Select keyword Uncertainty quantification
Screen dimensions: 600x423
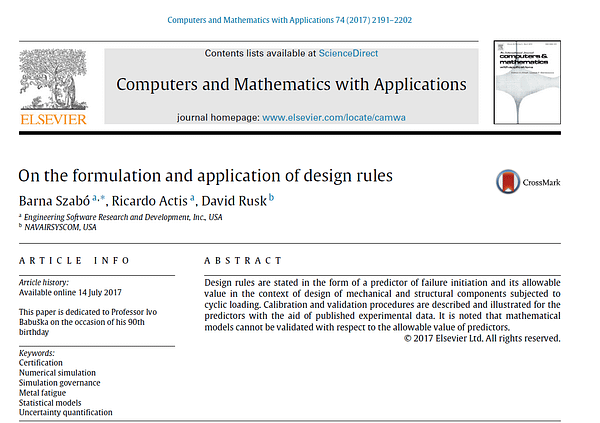click(66, 412)
